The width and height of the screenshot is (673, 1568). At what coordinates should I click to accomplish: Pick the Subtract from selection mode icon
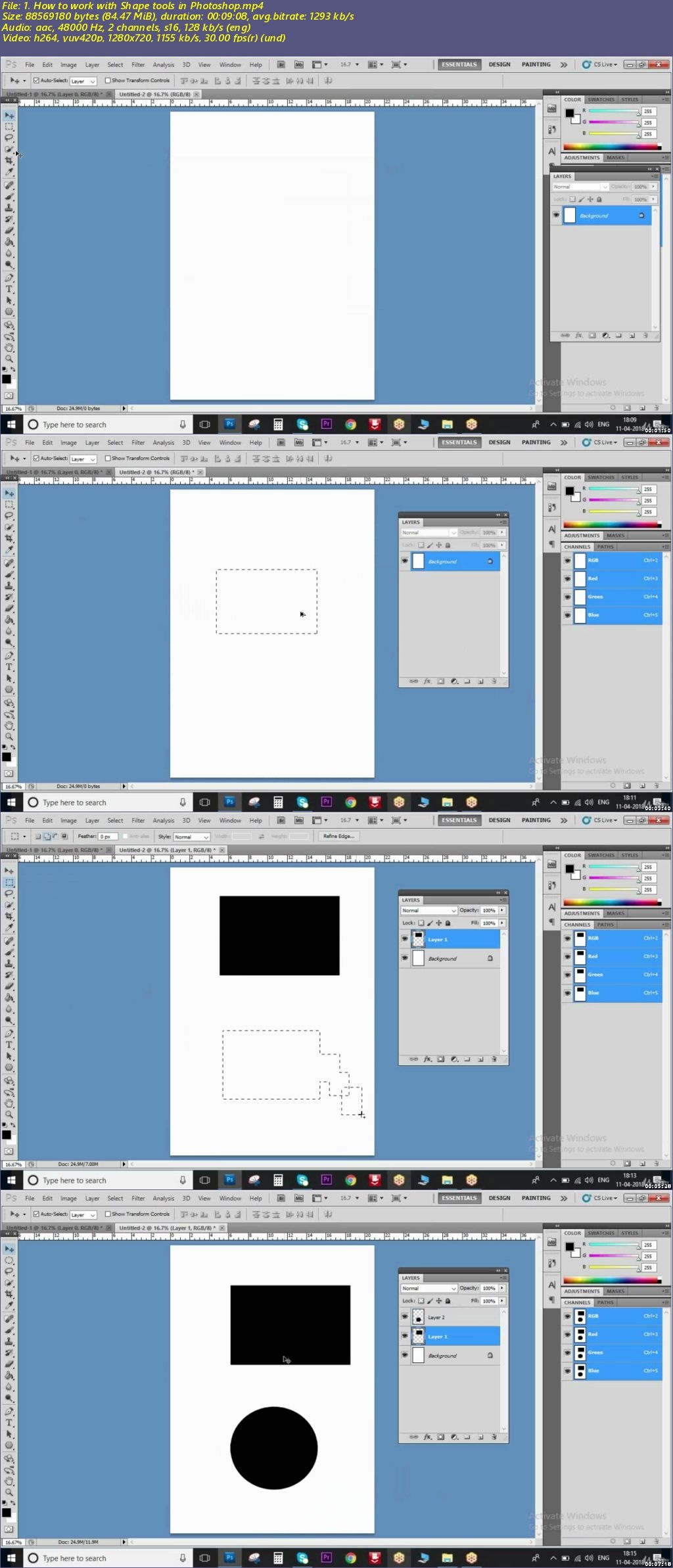point(55,837)
